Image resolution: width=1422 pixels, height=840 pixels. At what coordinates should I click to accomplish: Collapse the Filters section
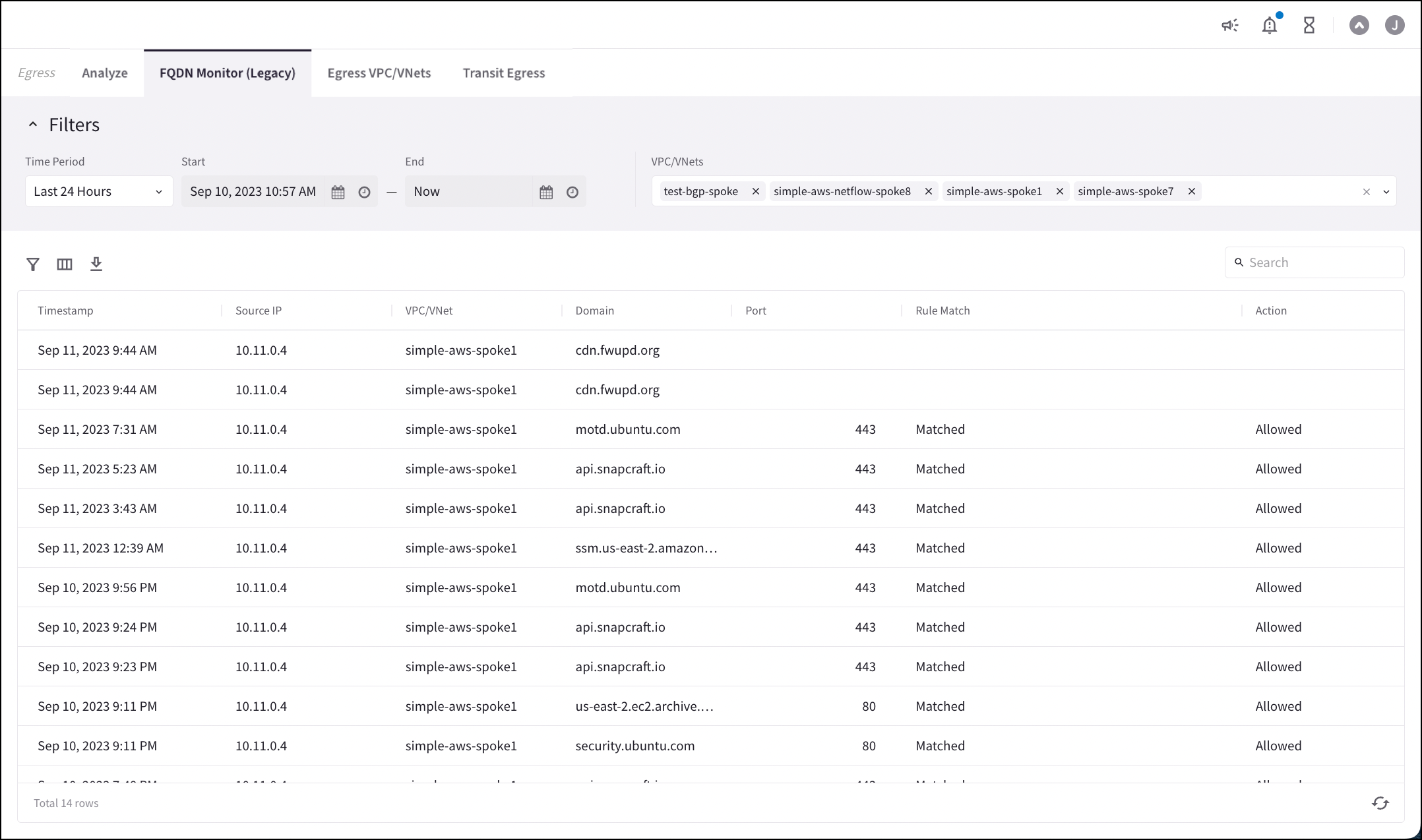pyautogui.click(x=33, y=125)
